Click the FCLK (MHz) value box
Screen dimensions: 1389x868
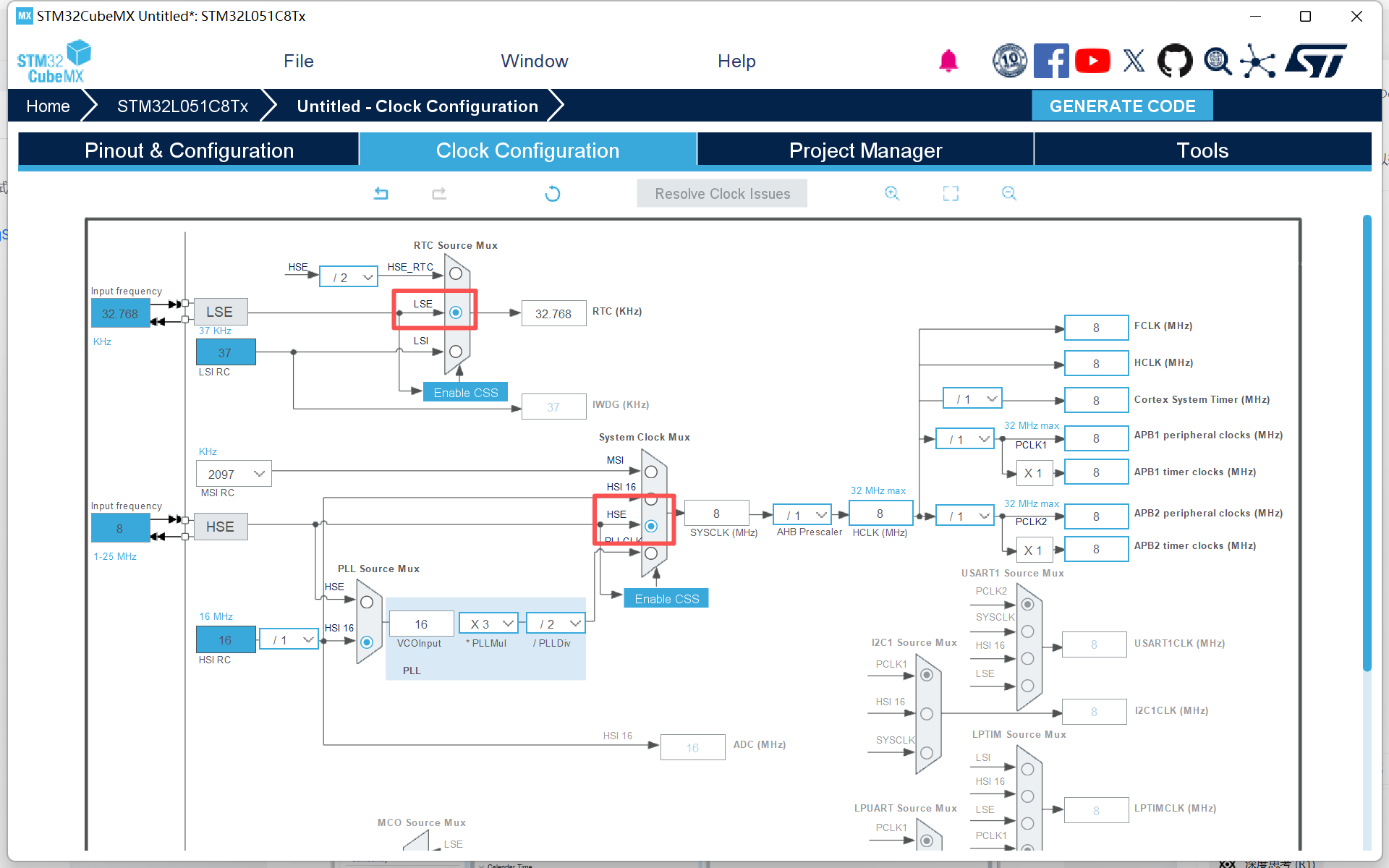(x=1096, y=327)
